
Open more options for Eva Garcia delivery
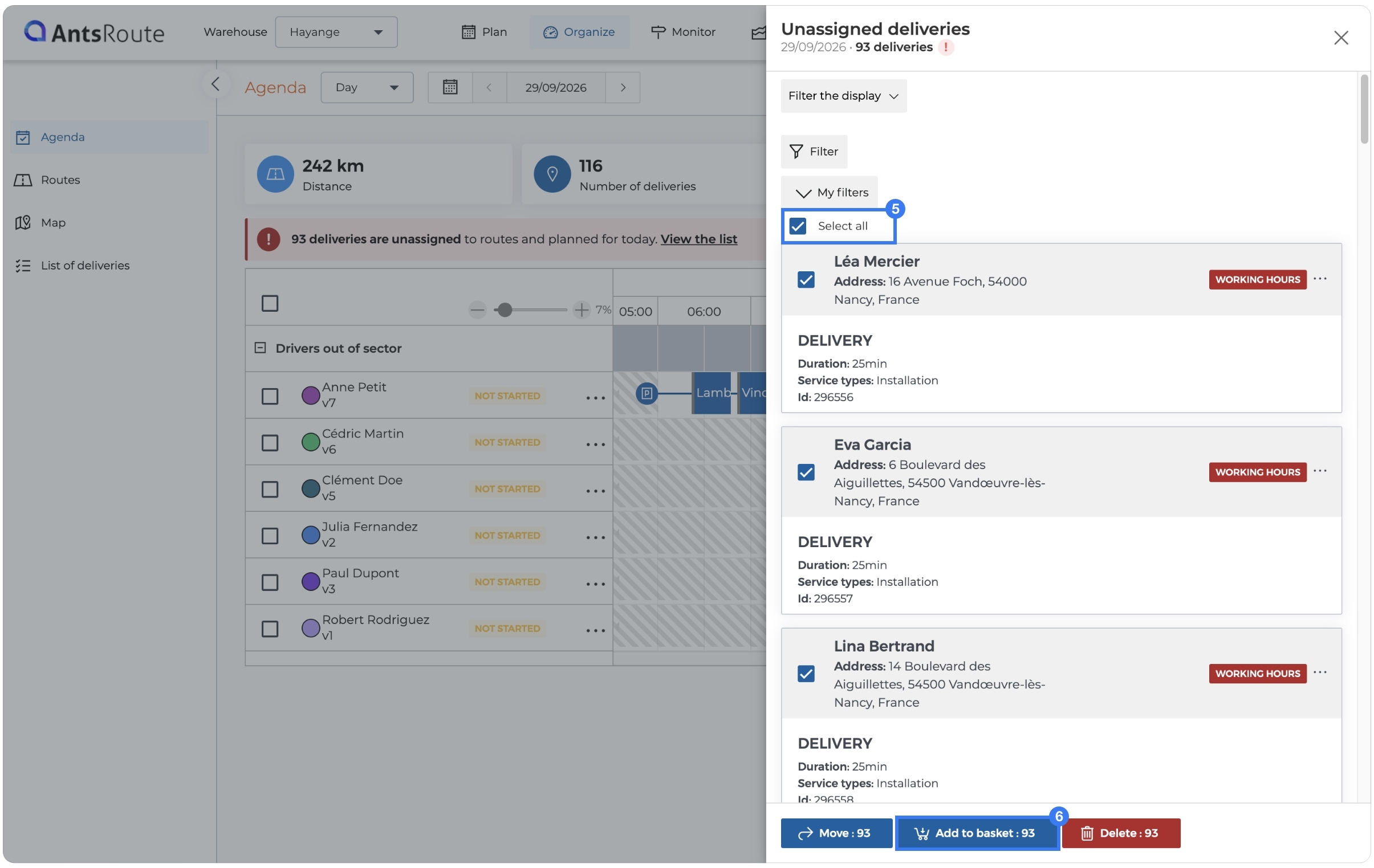point(1319,471)
